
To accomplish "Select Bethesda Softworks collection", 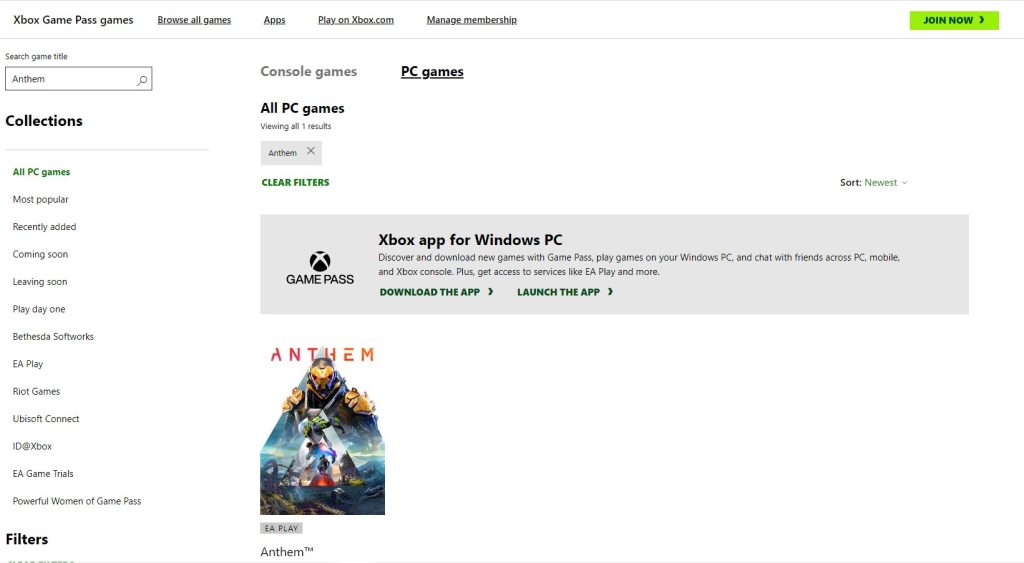I will [x=53, y=337].
